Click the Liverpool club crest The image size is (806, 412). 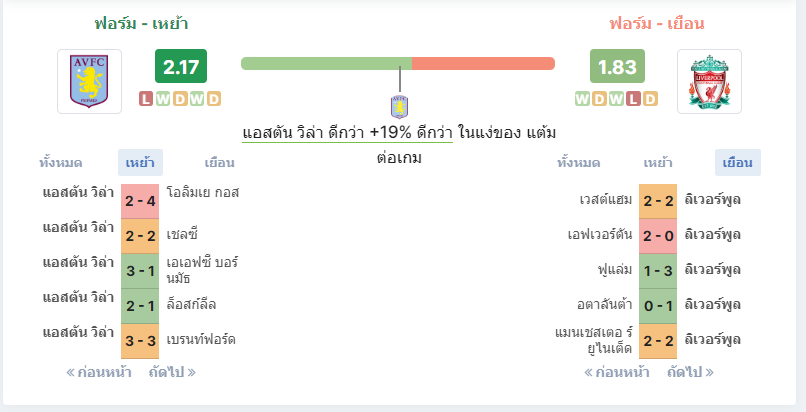point(709,81)
